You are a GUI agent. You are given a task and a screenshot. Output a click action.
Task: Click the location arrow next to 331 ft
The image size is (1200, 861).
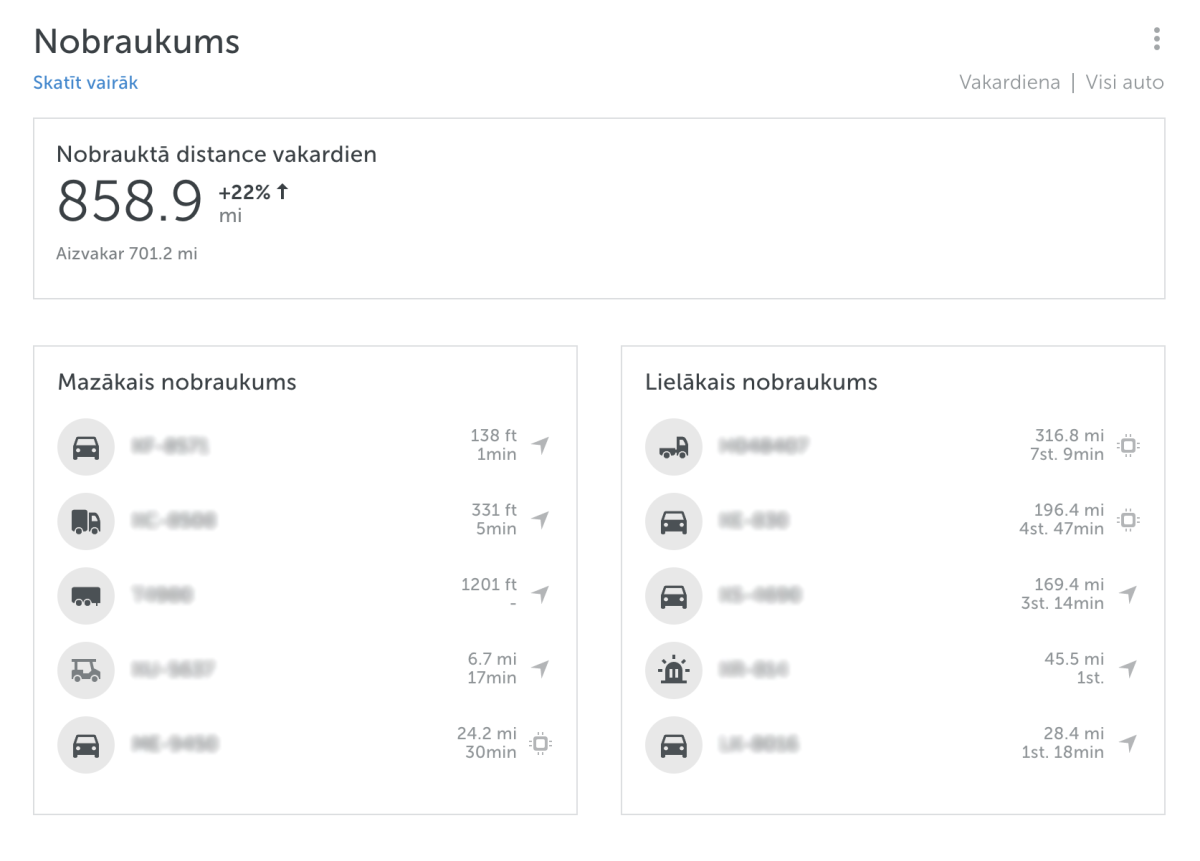pyautogui.click(x=540, y=520)
